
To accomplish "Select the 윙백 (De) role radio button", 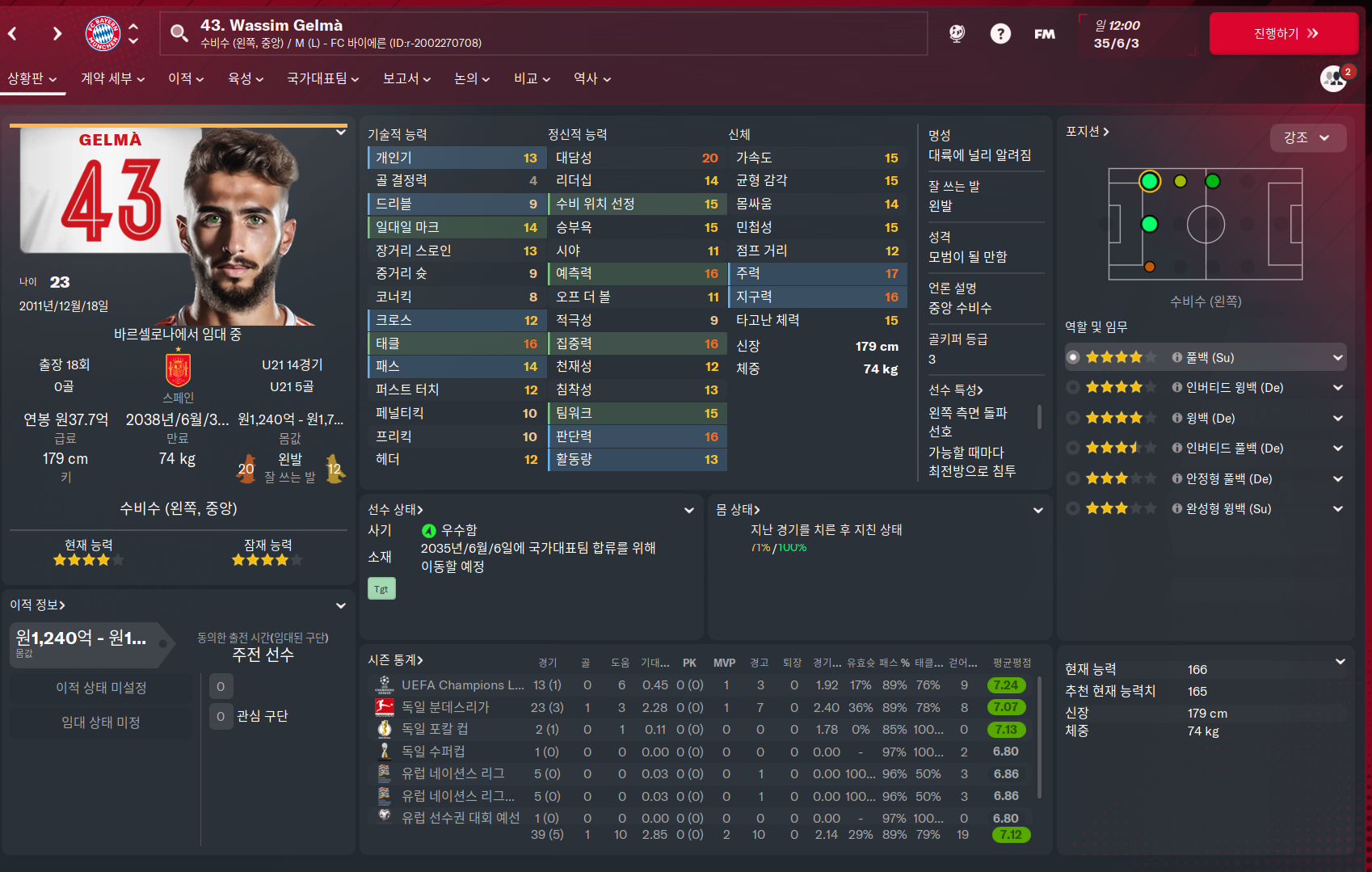I will tap(1073, 418).
